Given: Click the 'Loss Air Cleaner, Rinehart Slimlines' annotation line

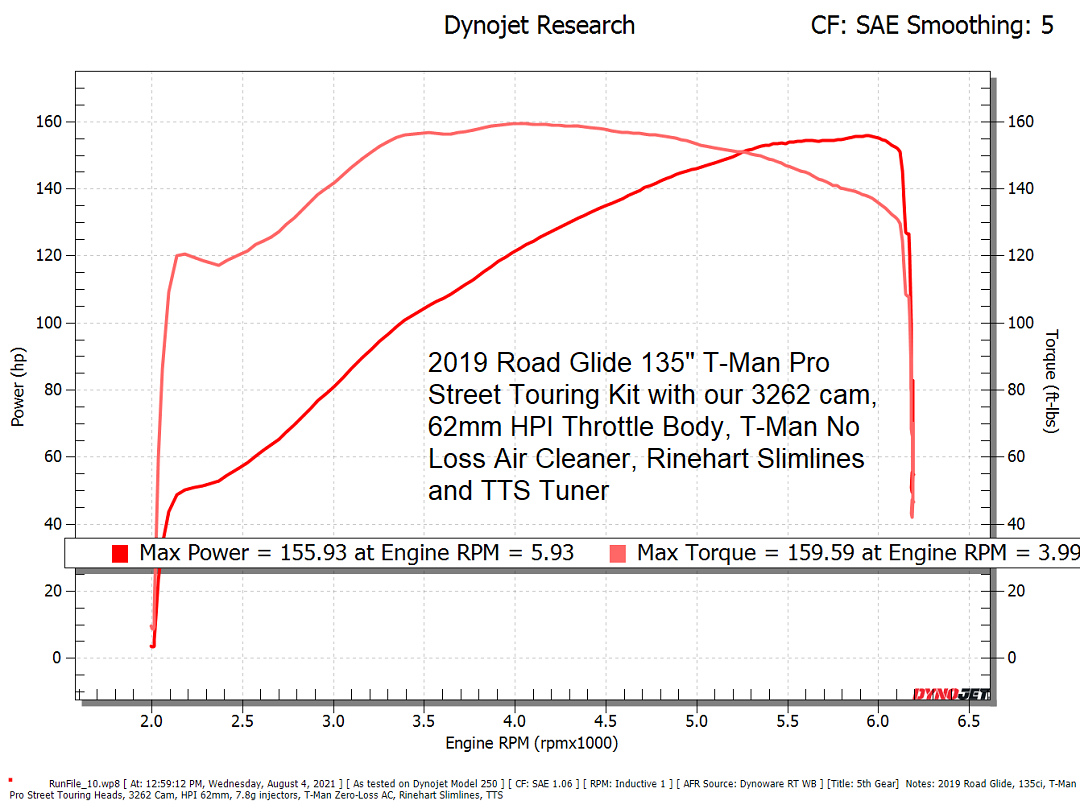Looking at the screenshot, I should [646, 459].
